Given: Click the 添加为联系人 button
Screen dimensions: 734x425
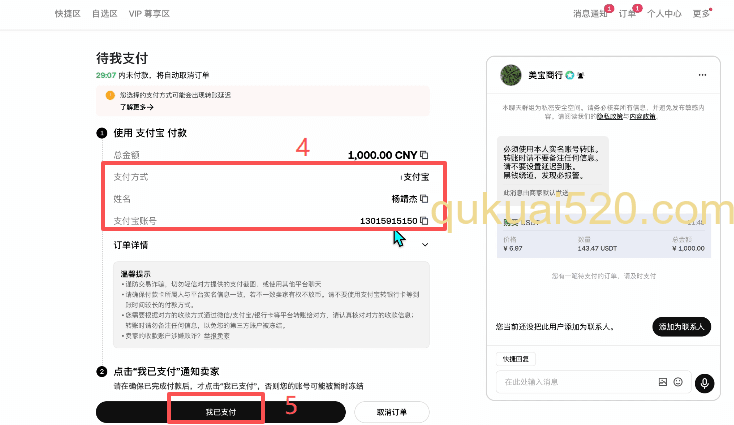Looking at the screenshot, I should click(682, 327).
